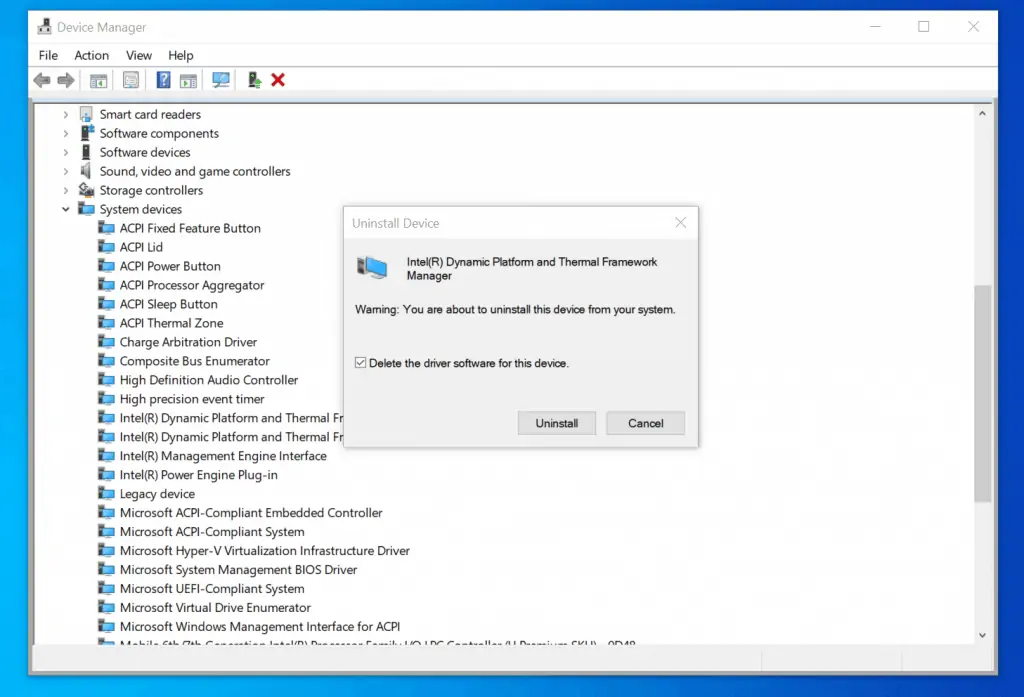Click the Back arrow toolbar icon

point(41,80)
